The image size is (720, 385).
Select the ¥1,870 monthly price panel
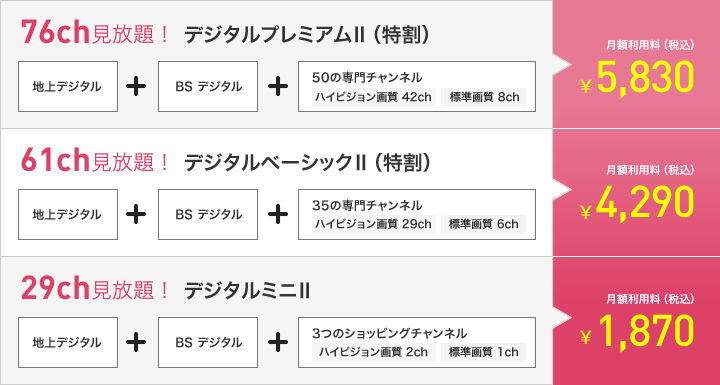636,321
